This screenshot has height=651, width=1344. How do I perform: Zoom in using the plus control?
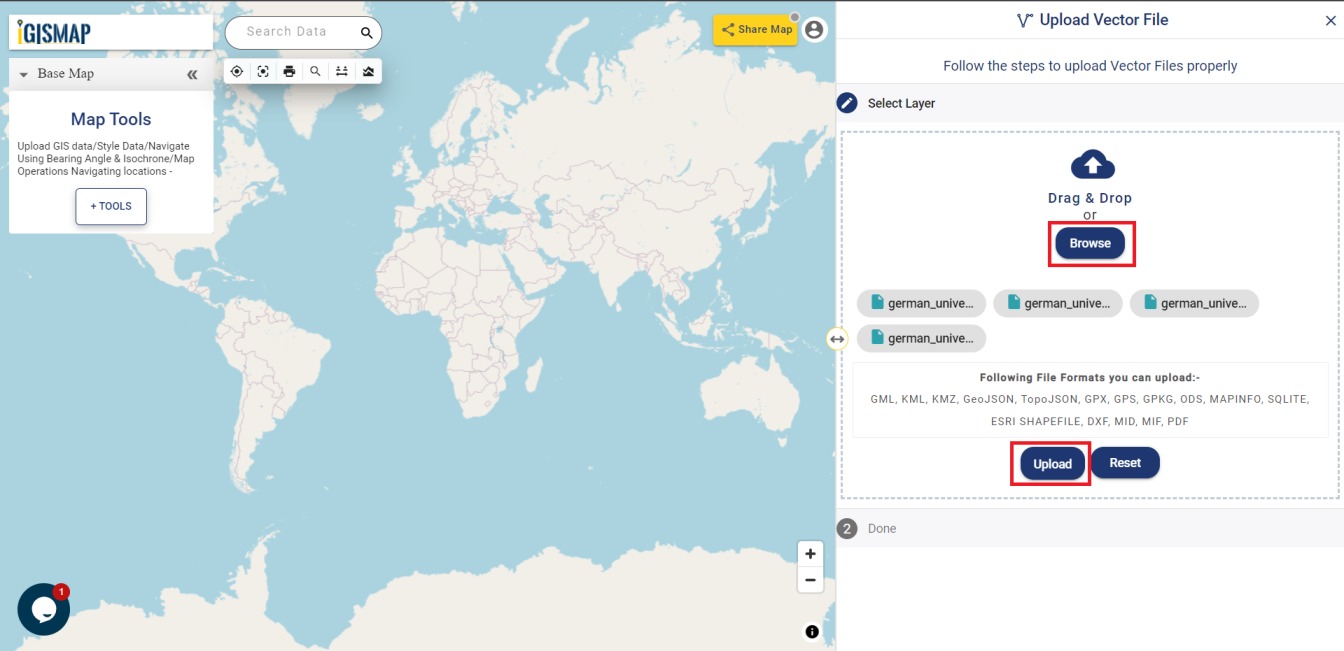(x=810, y=553)
